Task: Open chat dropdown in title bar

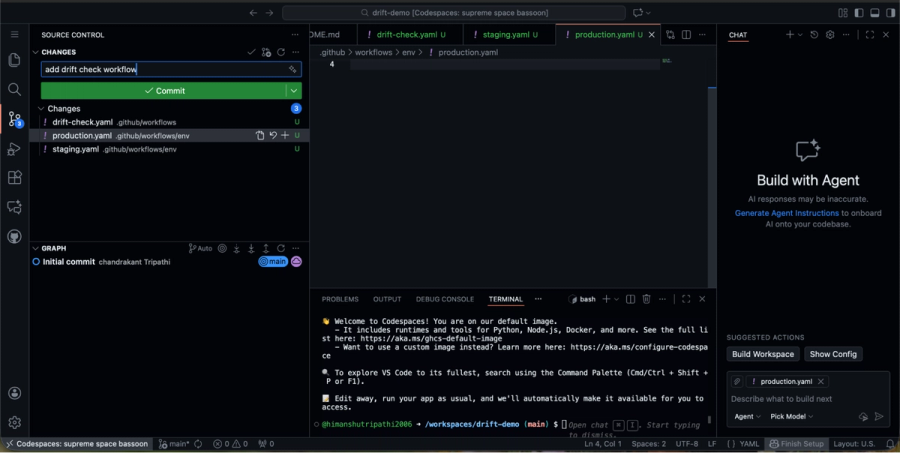Action: click(649, 13)
